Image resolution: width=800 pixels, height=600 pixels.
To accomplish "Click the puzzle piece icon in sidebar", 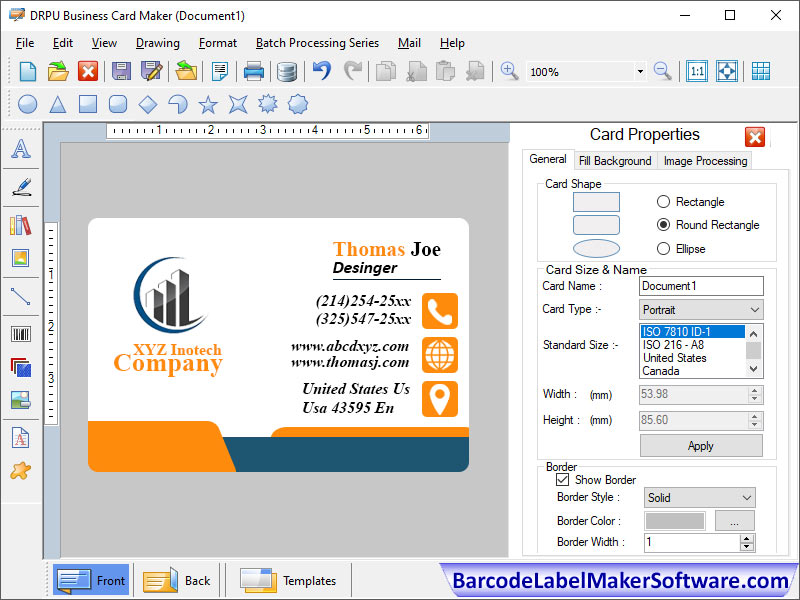I will tap(20, 471).
